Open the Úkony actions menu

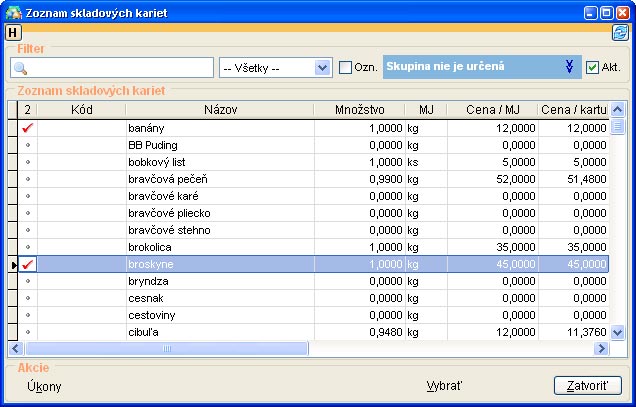click(x=45, y=386)
